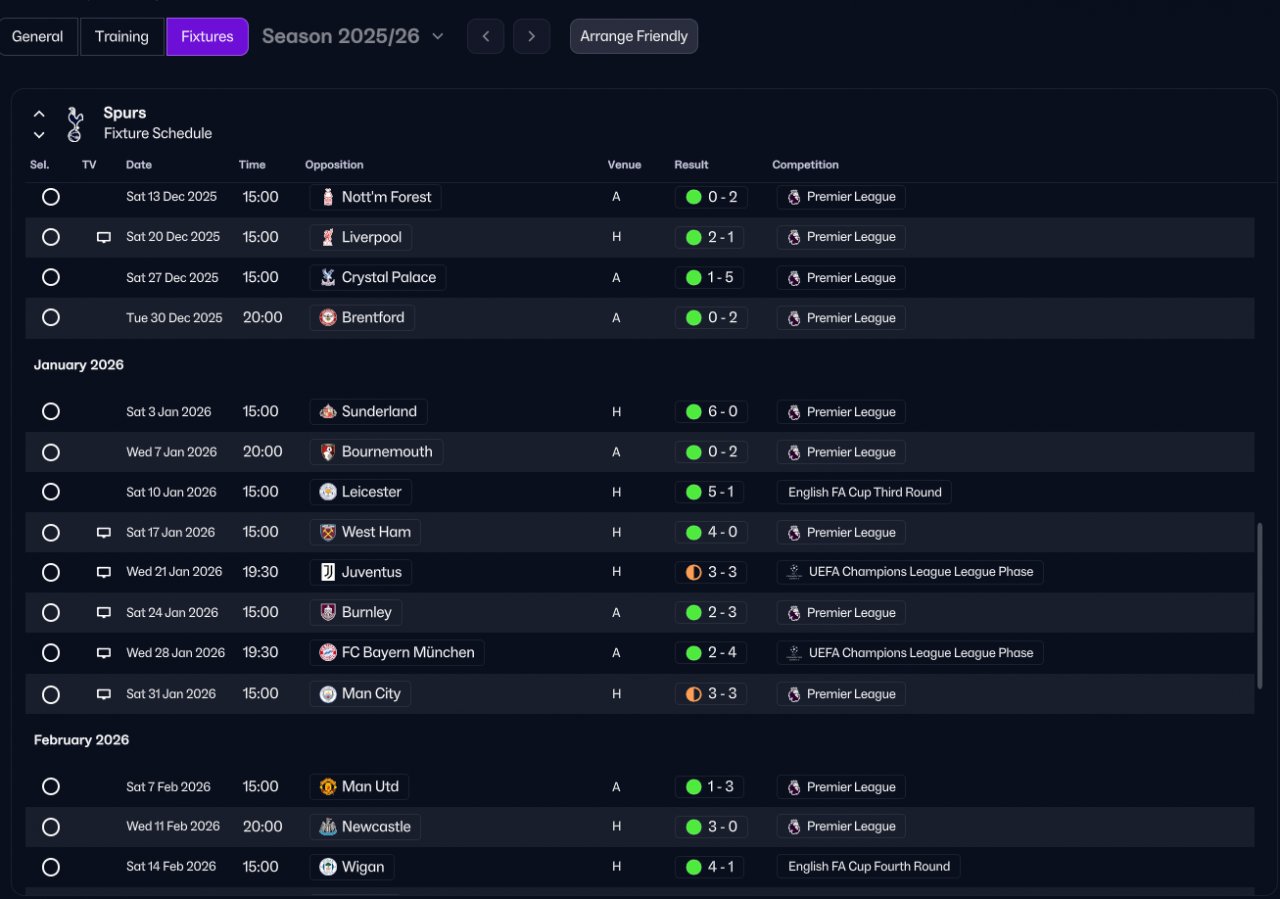
Task: Select the Juventus fixture radio
Action: [x=51, y=572]
